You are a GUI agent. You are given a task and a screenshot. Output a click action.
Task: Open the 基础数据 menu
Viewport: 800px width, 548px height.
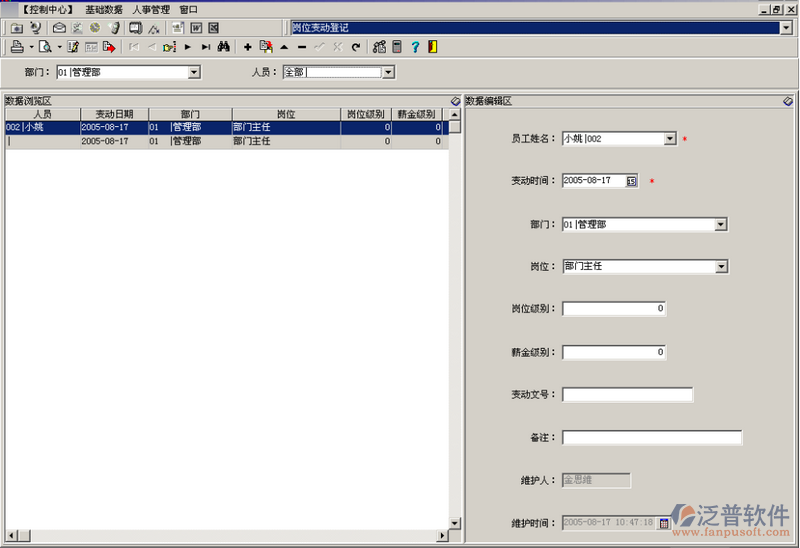pos(104,9)
